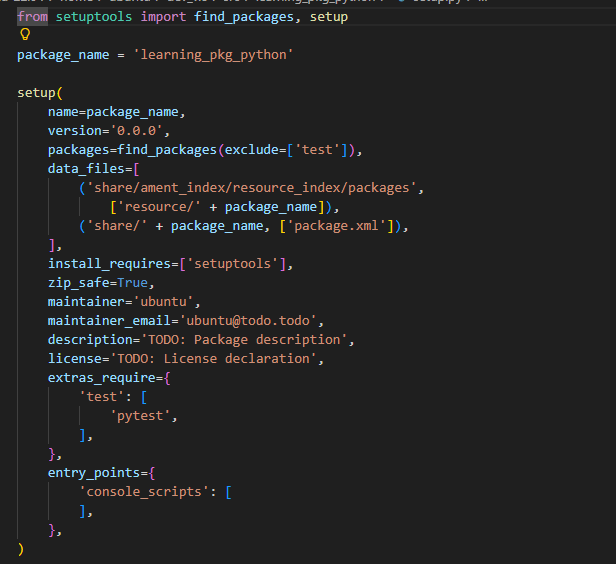Image resolution: width=616 pixels, height=564 pixels.
Task: Click the highlighted 'from' keyword
Action: click(x=33, y=17)
